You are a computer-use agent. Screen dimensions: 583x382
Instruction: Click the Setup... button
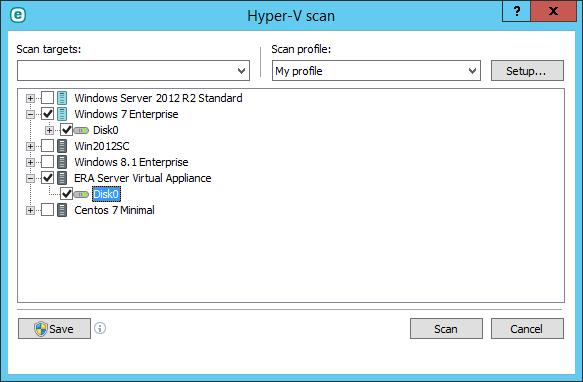(x=527, y=70)
